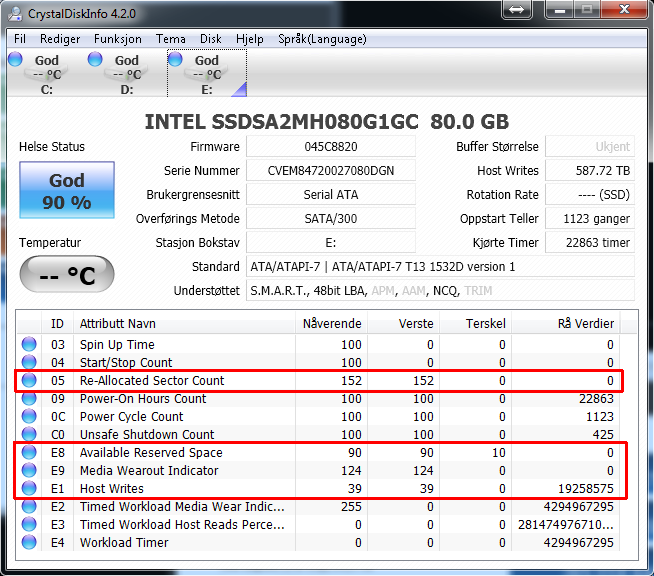The height and width of the screenshot is (576, 654).
Task: Click the Oppstart Teller 1123 ganger field
Action: 590,219
